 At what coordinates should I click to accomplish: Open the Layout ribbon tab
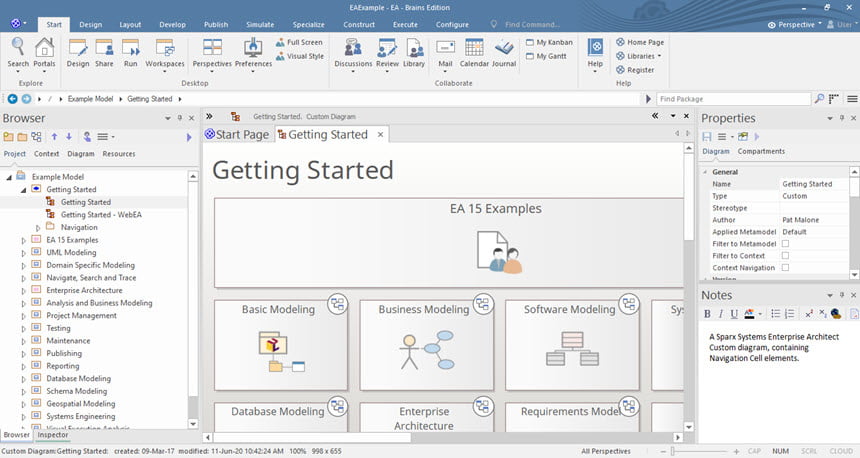pos(130,25)
